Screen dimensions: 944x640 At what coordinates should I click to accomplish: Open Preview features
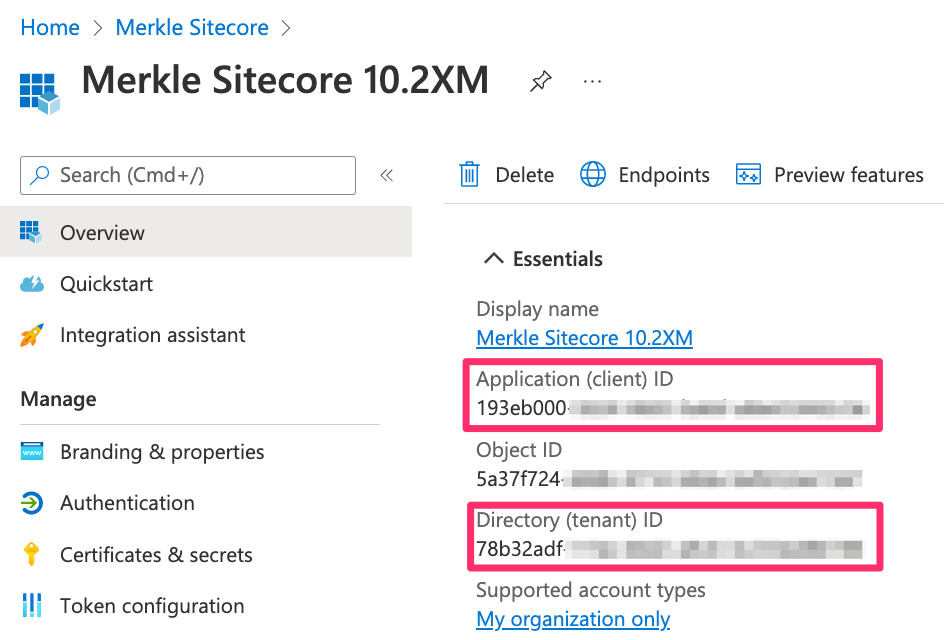pos(849,175)
